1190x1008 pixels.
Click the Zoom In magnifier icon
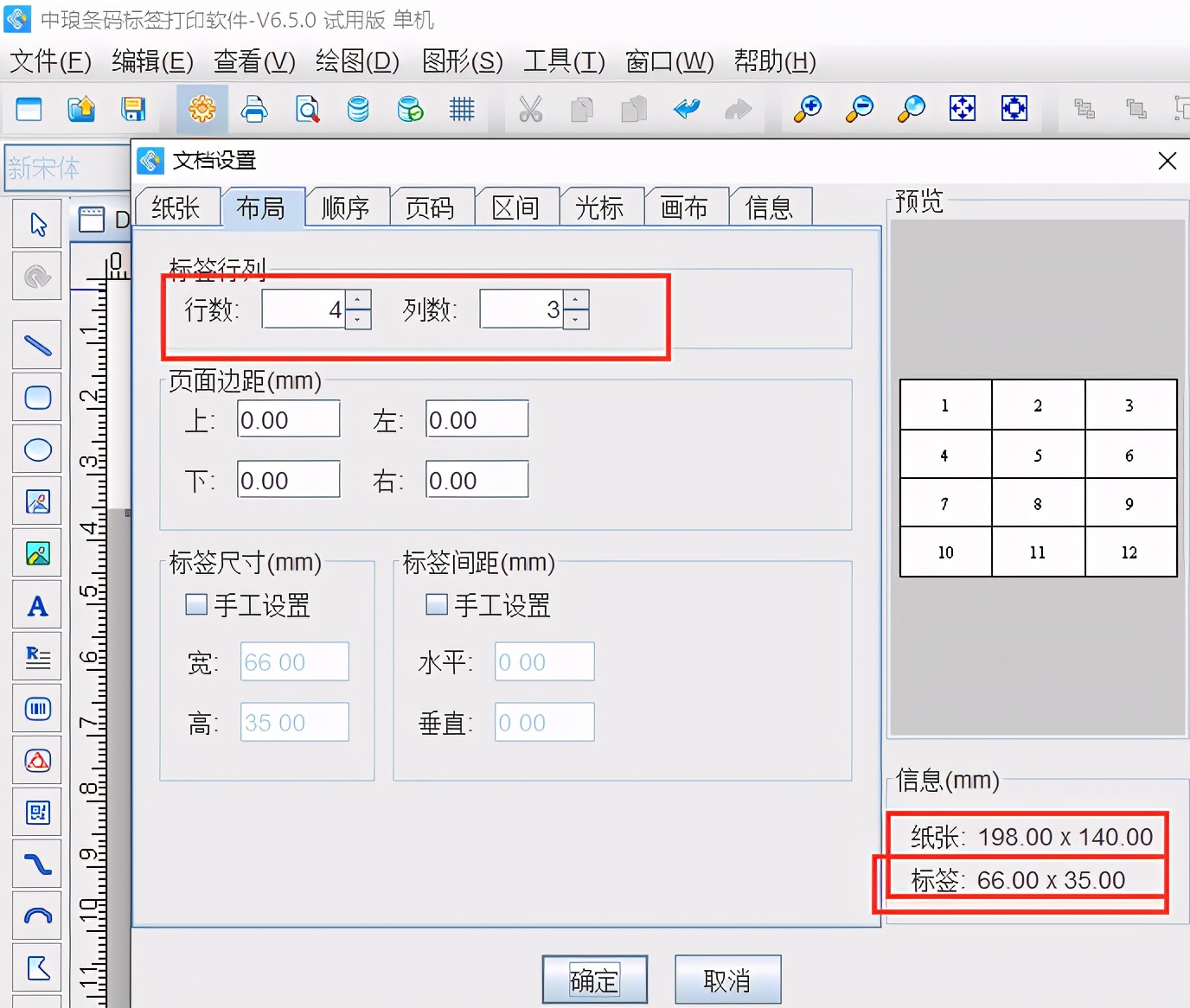(x=807, y=109)
